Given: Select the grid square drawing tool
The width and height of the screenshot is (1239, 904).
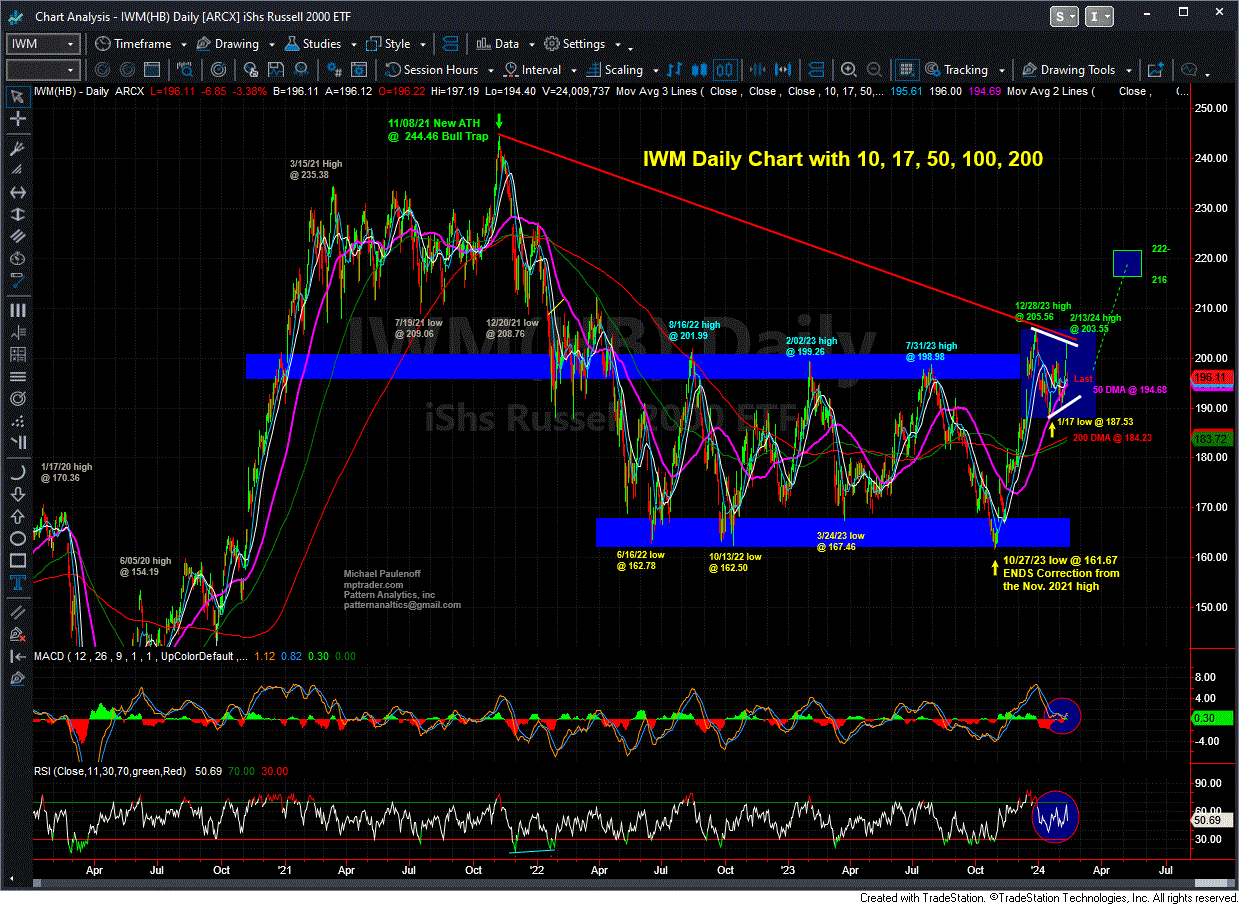Looking at the screenshot, I should point(17,356).
